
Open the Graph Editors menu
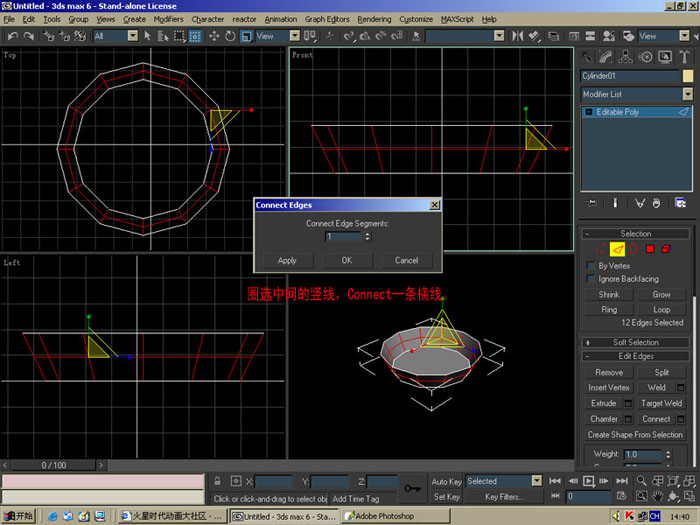[x=327, y=19]
